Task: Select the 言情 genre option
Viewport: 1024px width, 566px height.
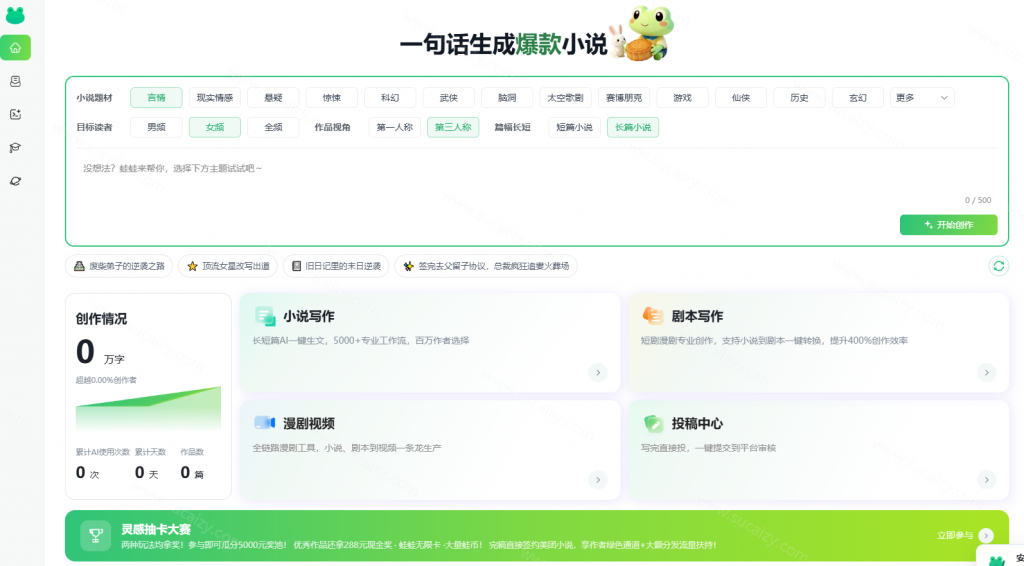Action: [156, 98]
